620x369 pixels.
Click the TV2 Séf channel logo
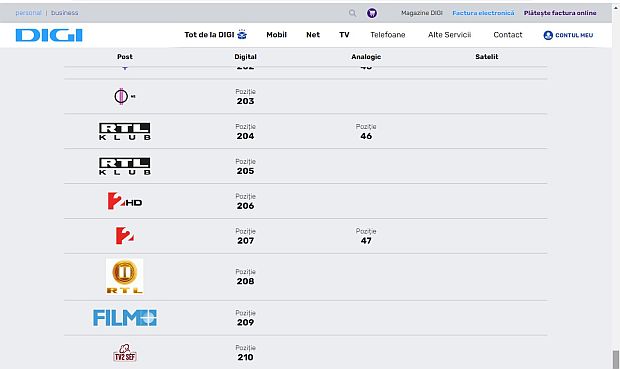point(125,352)
